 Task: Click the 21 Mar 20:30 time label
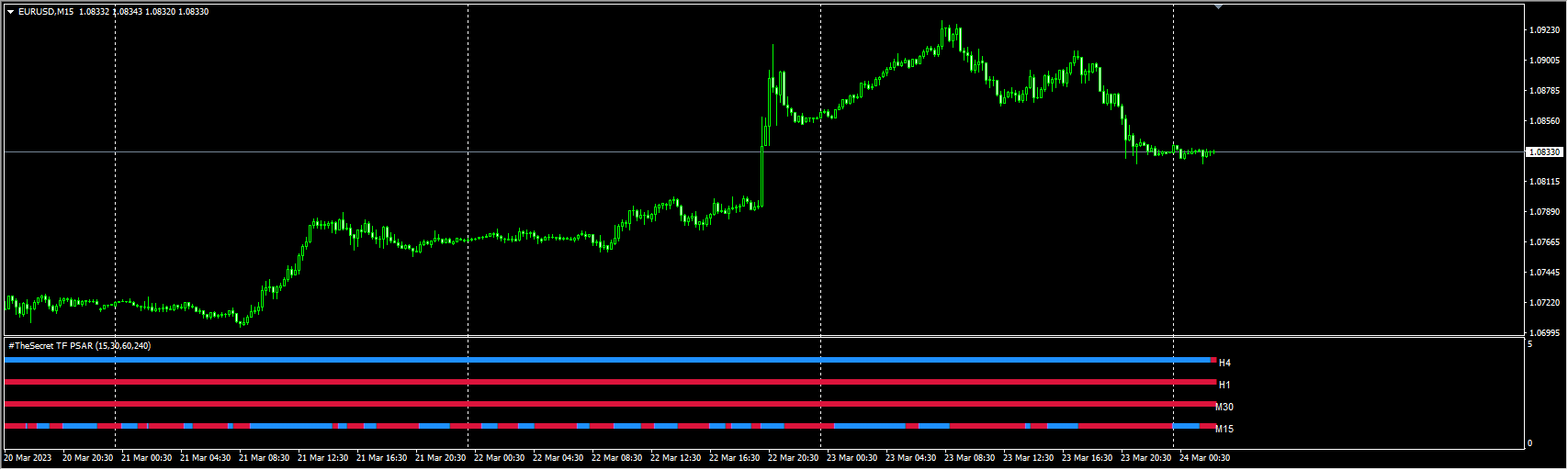[x=440, y=458]
